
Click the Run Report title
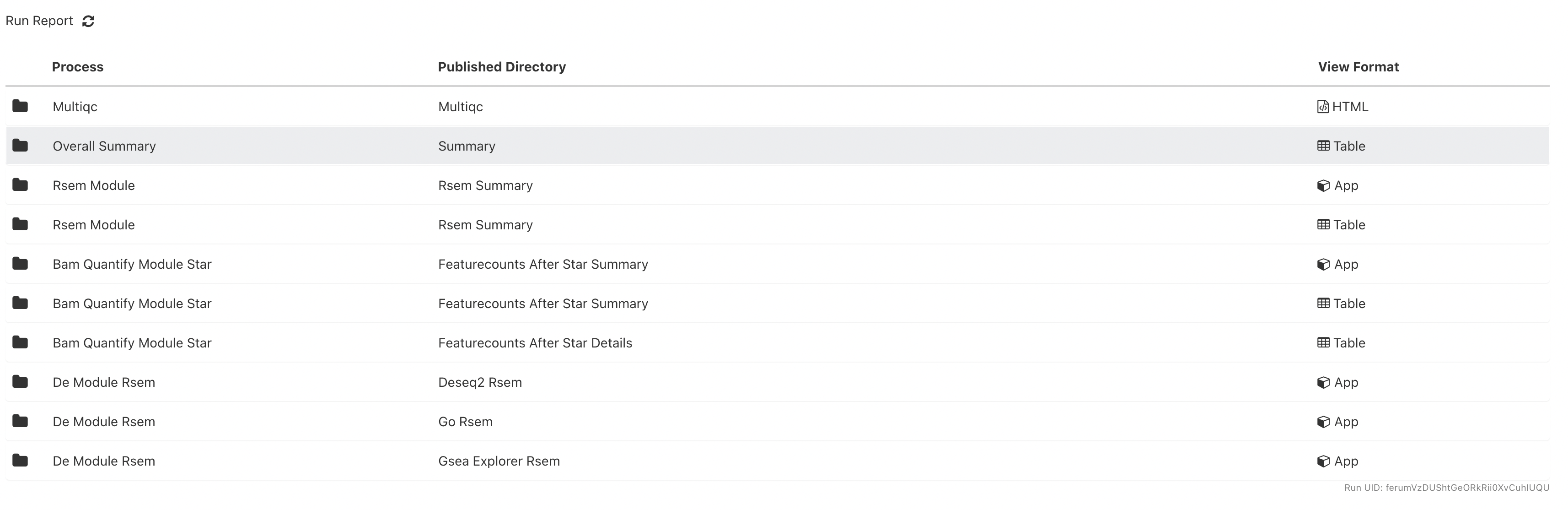pyautogui.click(x=39, y=21)
